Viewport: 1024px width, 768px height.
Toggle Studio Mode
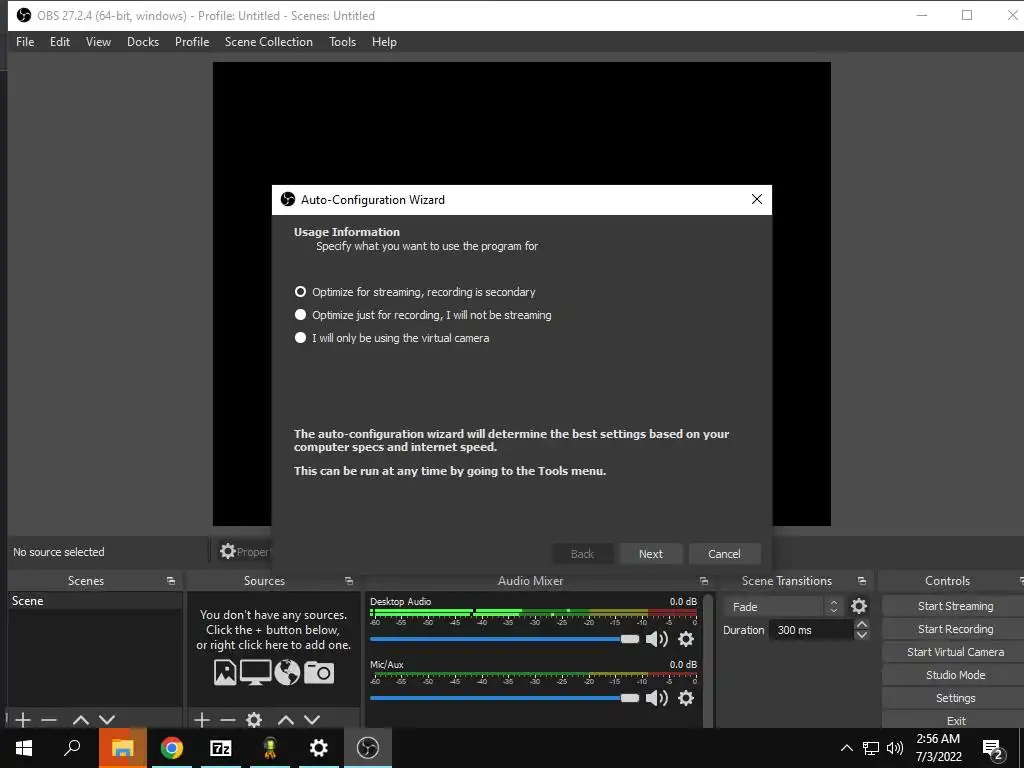pos(955,675)
